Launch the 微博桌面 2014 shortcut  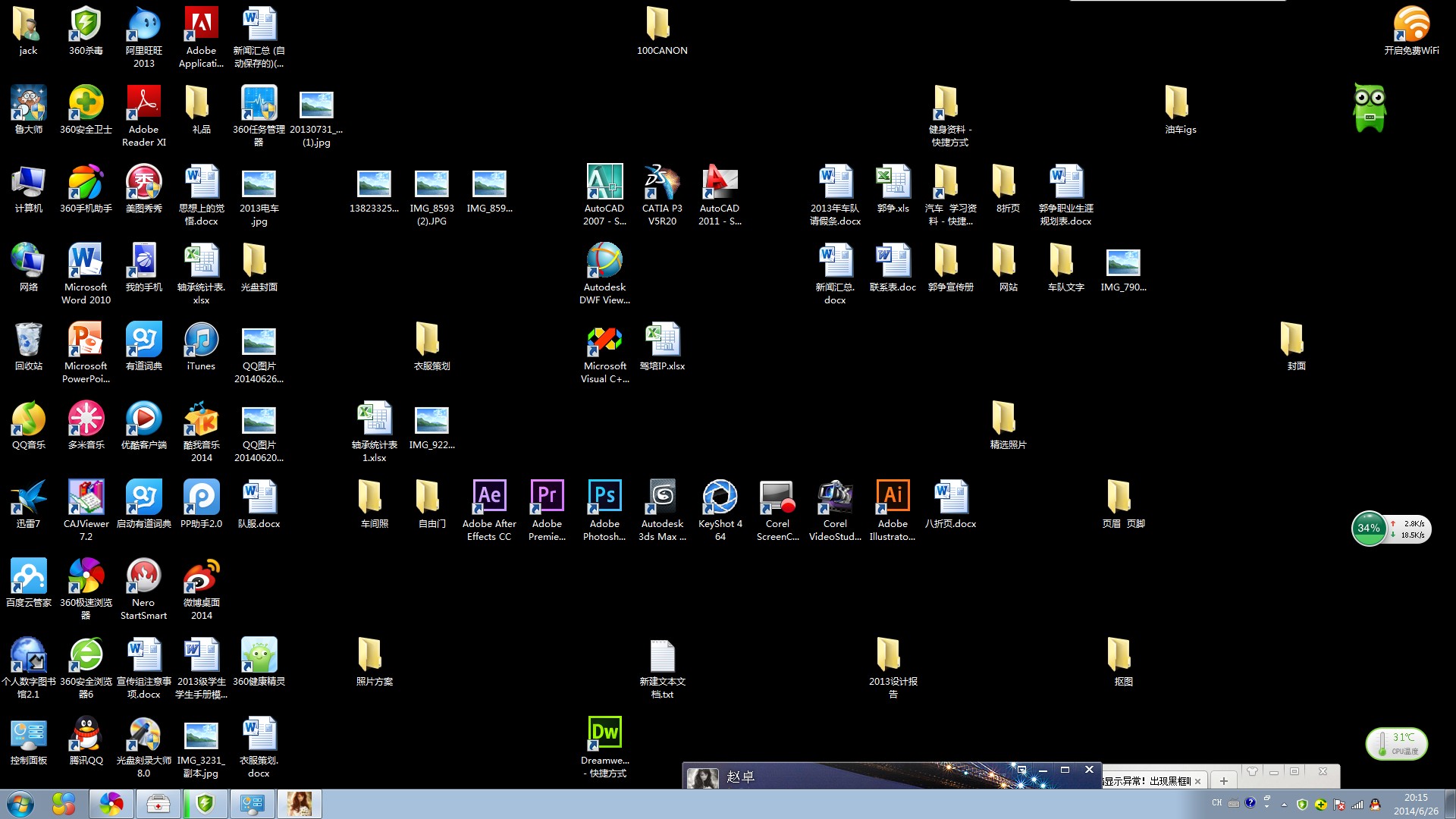click(x=201, y=588)
